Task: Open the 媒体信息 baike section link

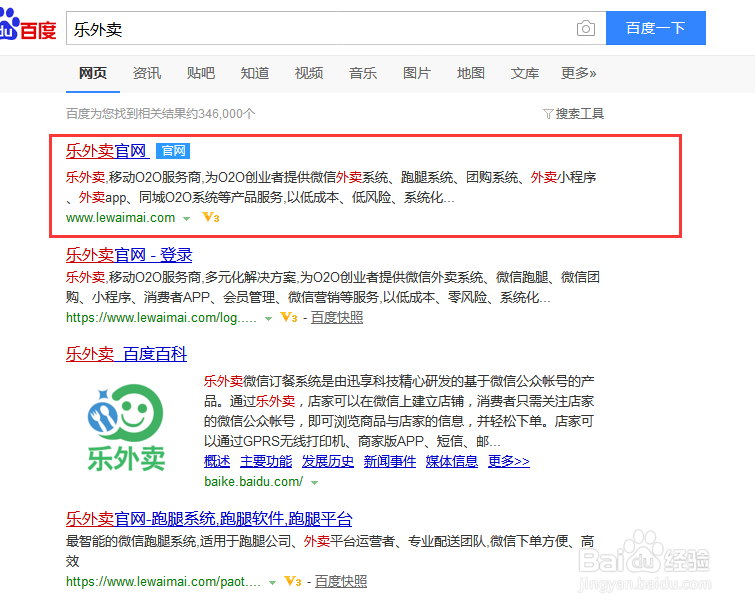Action: 452,461
